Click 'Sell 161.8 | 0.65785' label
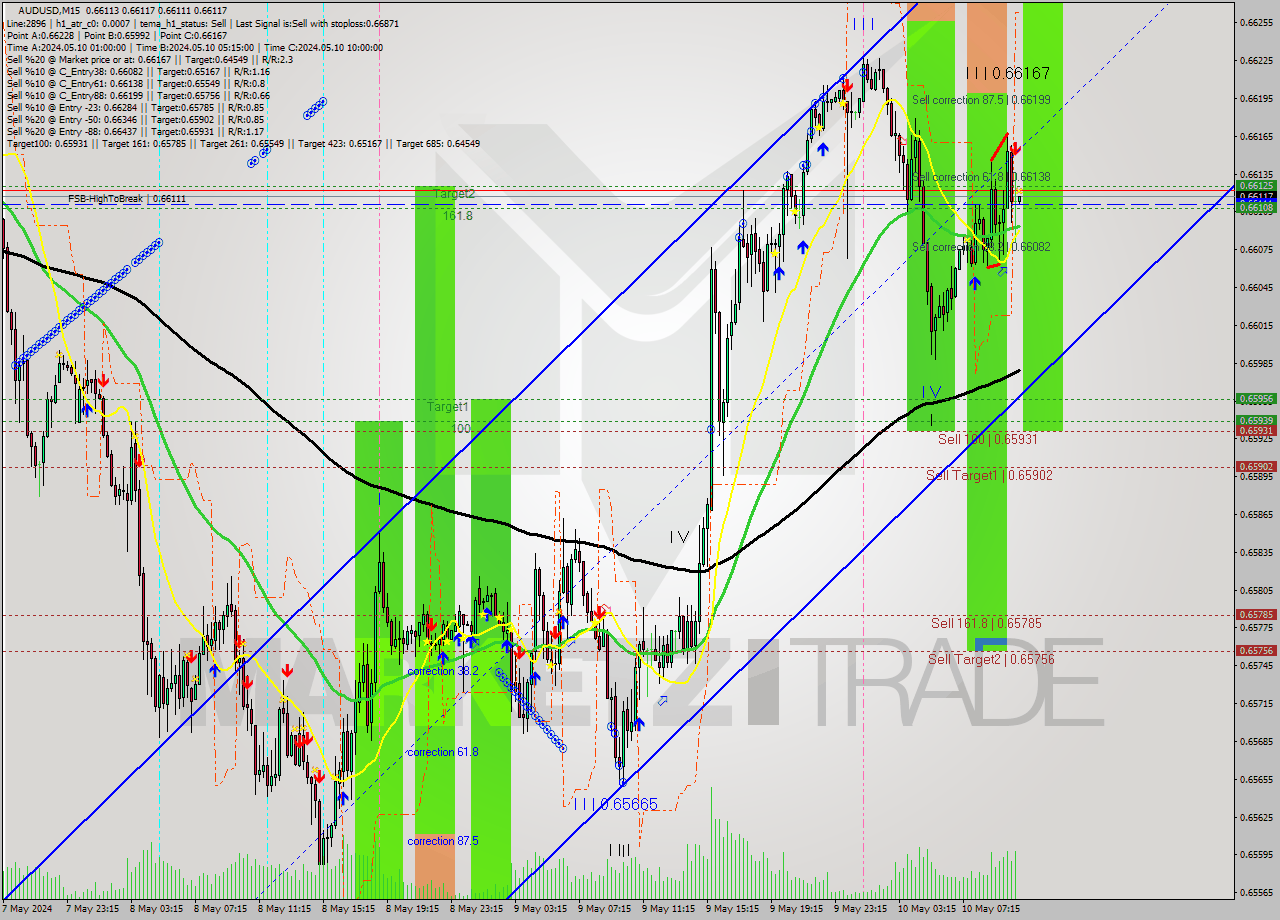Image resolution: width=1280 pixels, height=920 pixels. point(986,623)
